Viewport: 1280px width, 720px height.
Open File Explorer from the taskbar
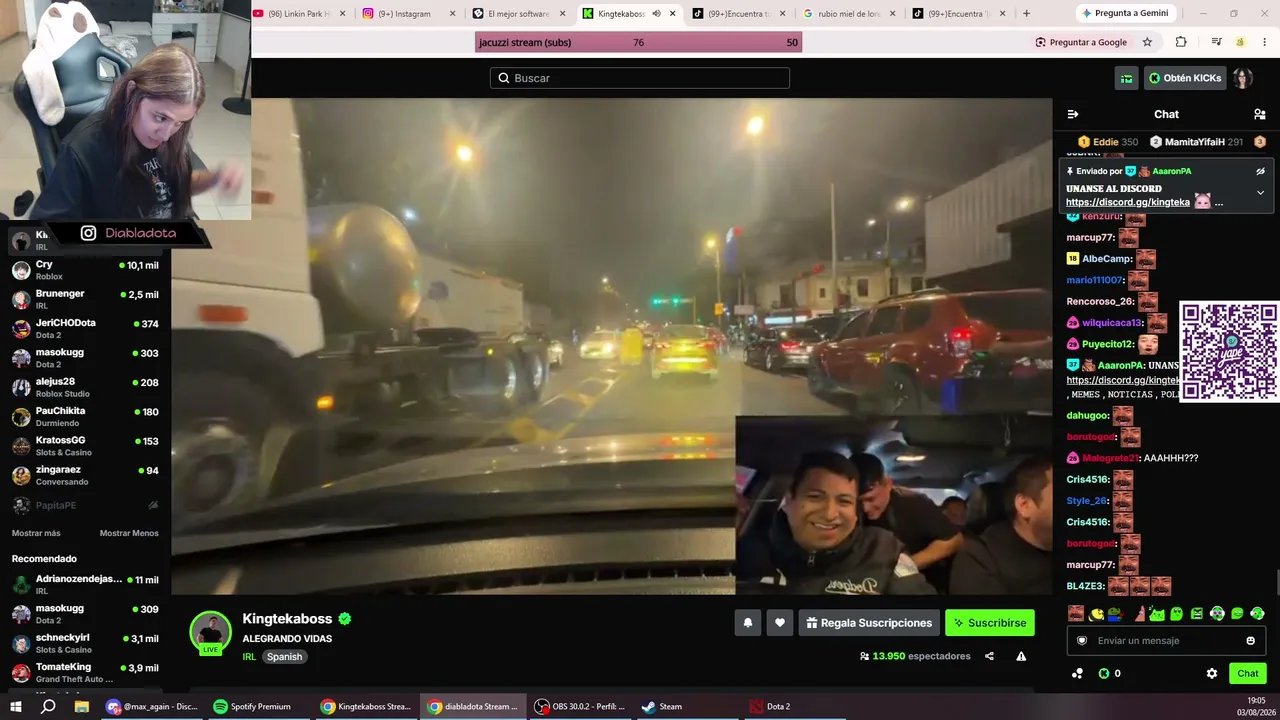tap(82, 706)
